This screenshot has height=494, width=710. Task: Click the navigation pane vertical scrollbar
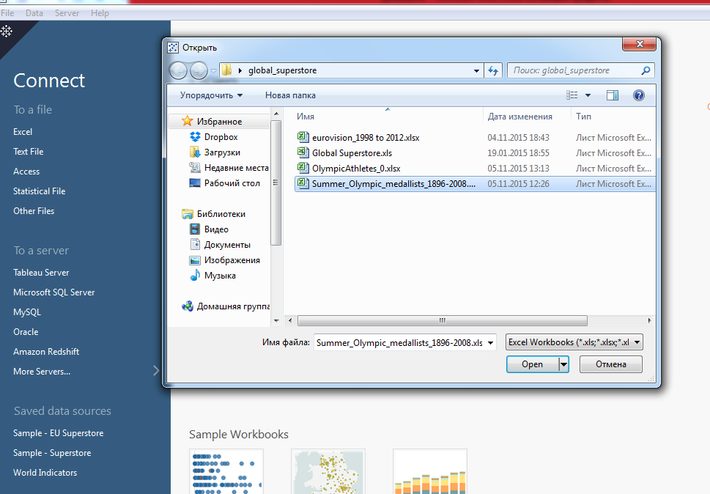coord(275,183)
